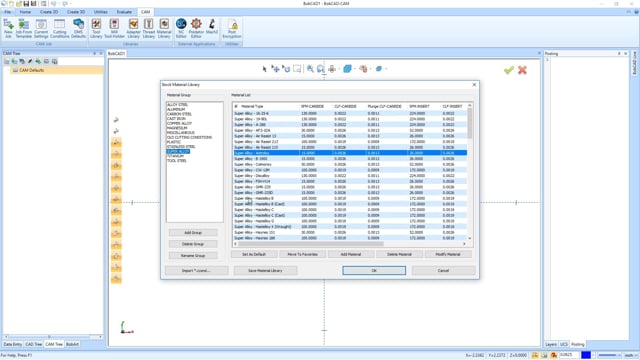Click the New Job icon in ribbon
The width and height of the screenshot is (640, 360).
pyautogui.click(x=8, y=29)
